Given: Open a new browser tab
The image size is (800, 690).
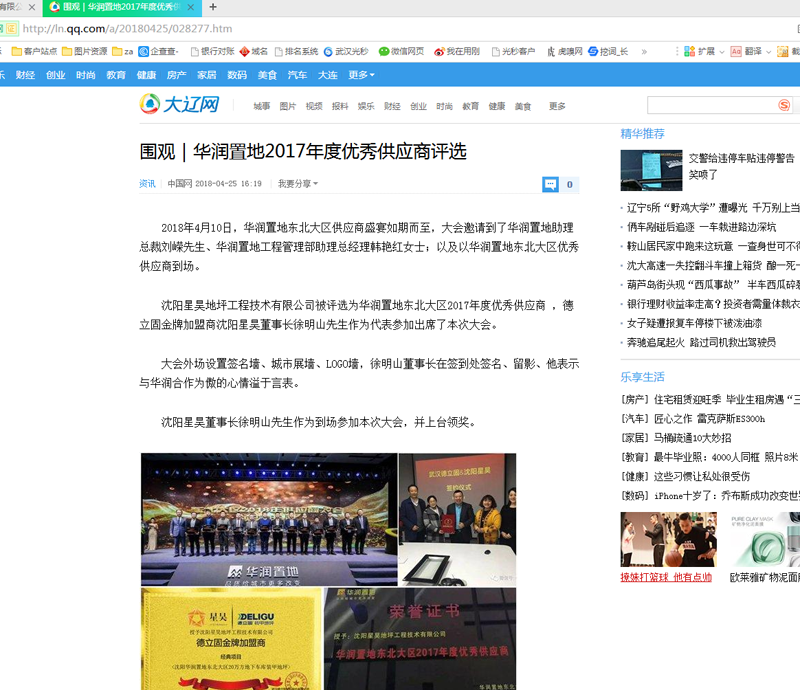Looking at the screenshot, I should coord(213,7).
